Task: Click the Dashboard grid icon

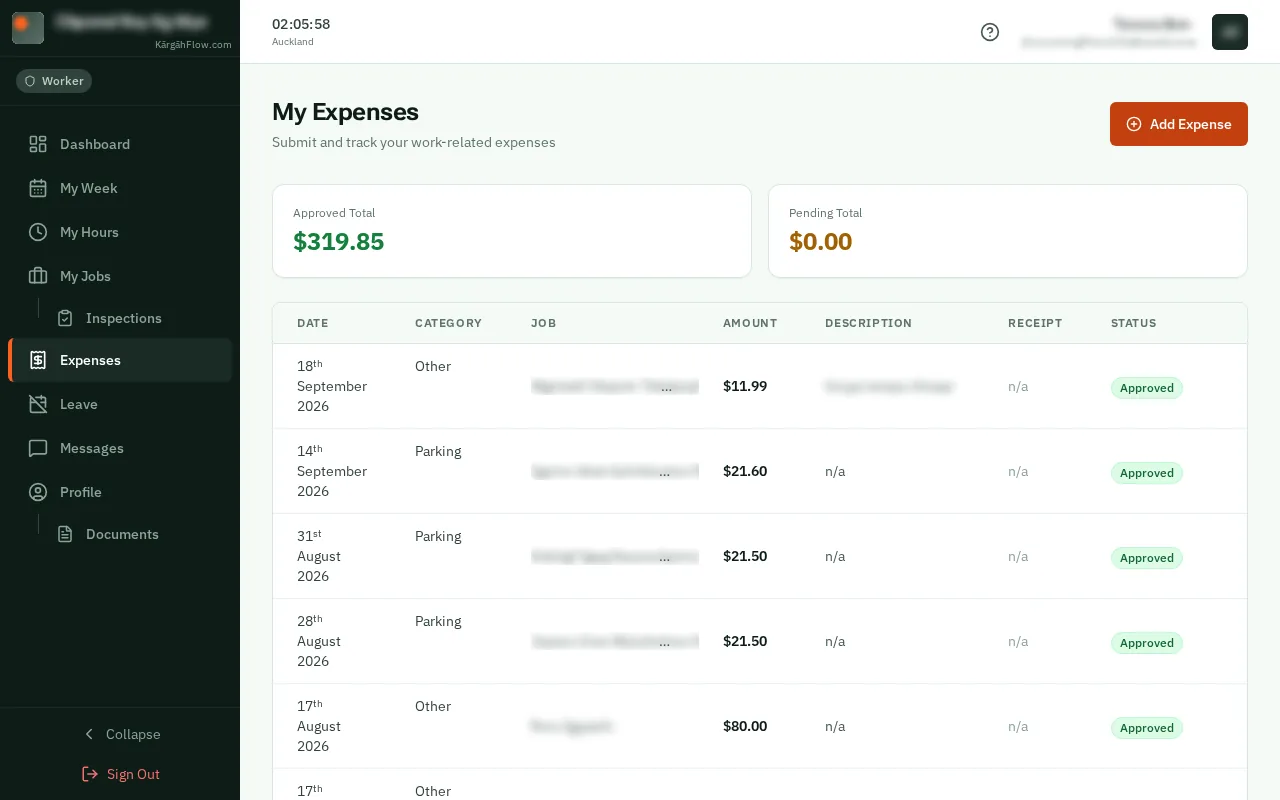Action: point(38,144)
